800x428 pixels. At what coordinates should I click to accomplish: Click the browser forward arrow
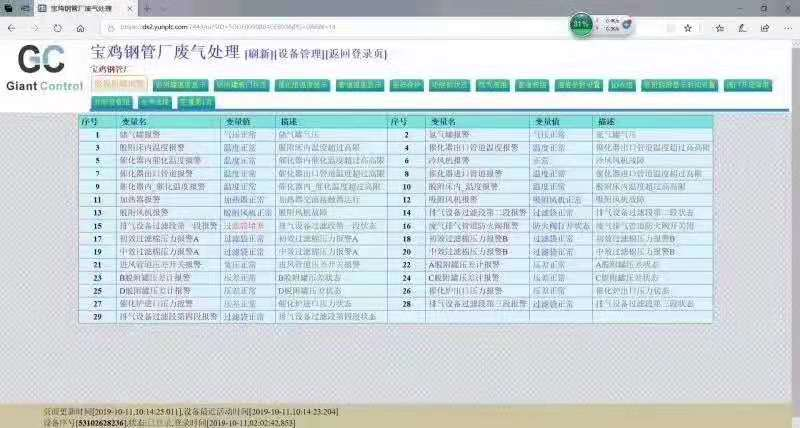(35, 28)
